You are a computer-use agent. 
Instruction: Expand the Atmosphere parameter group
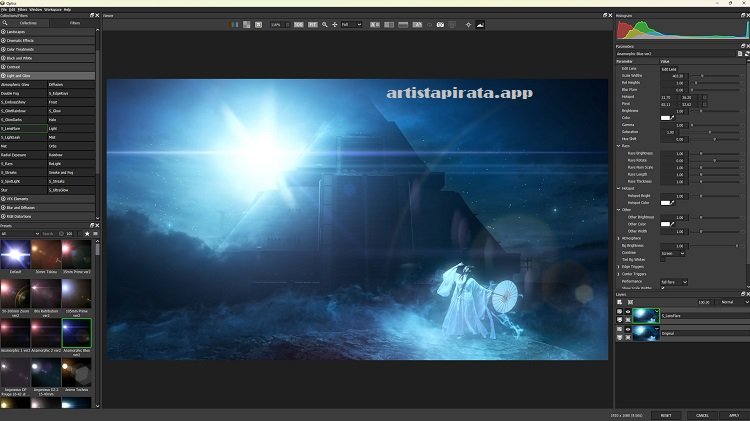(x=618, y=238)
